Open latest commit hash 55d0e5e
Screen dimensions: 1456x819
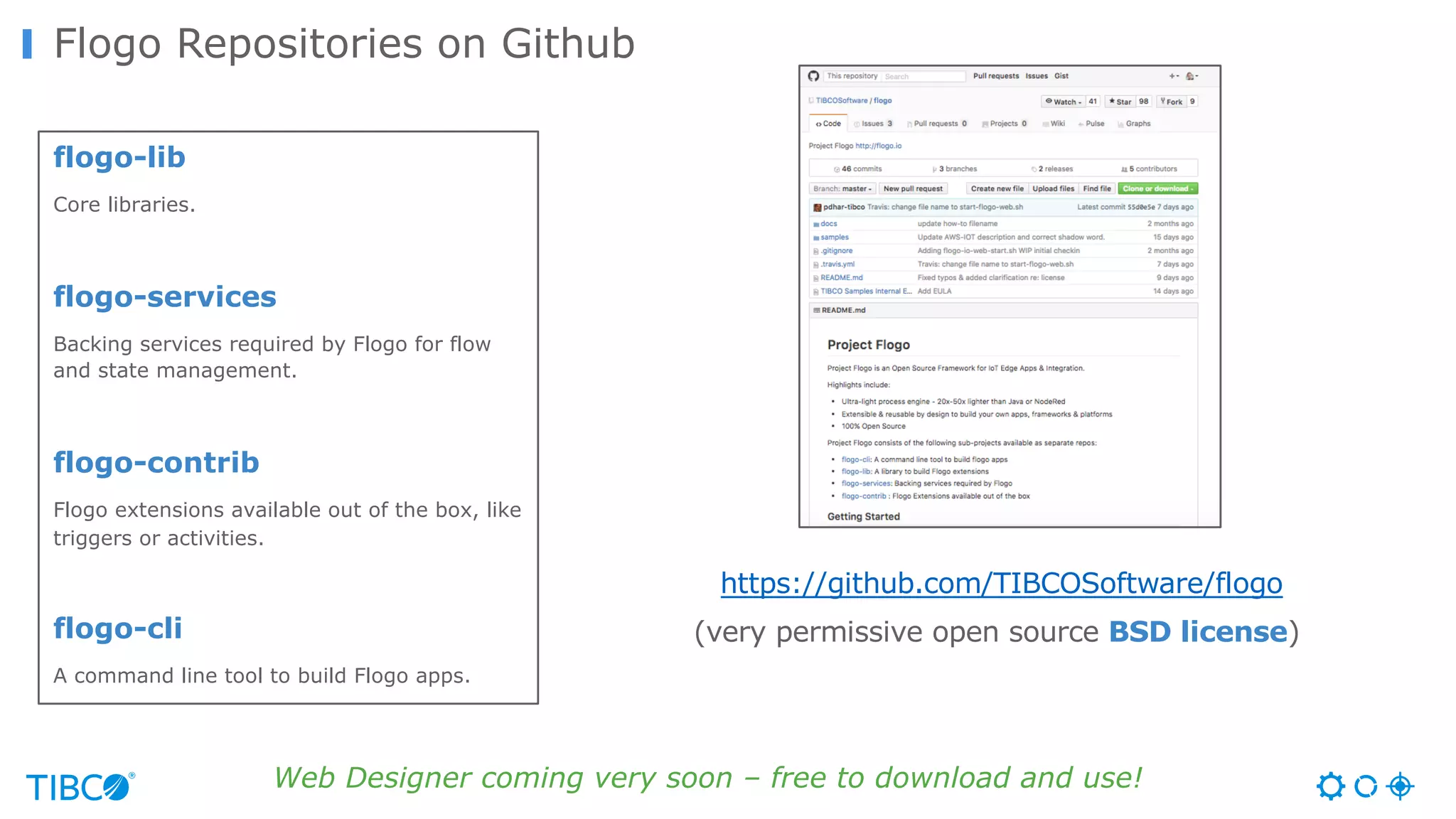[1140, 208]
